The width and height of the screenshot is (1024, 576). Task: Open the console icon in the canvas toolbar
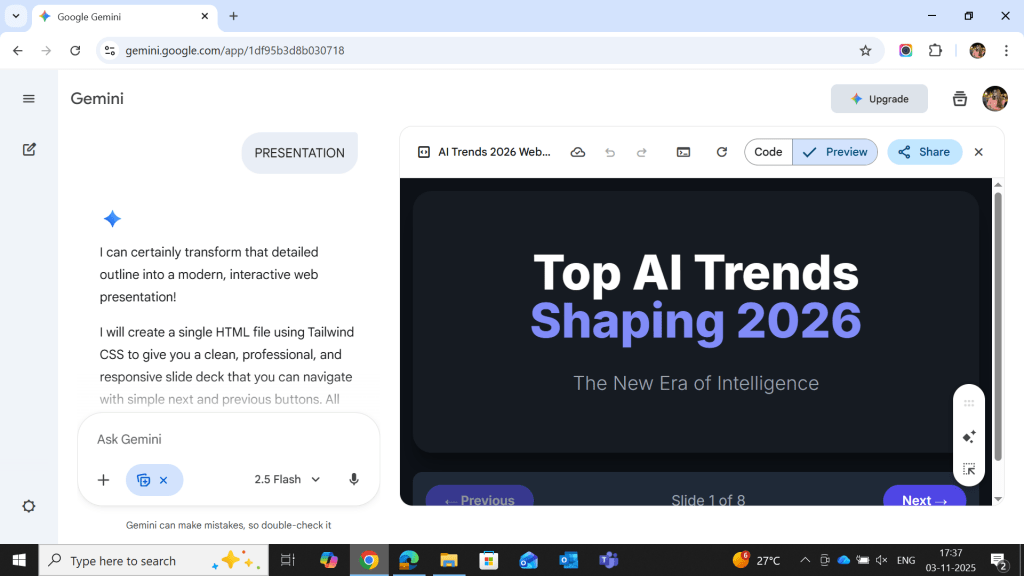click(x=683, y=152)
